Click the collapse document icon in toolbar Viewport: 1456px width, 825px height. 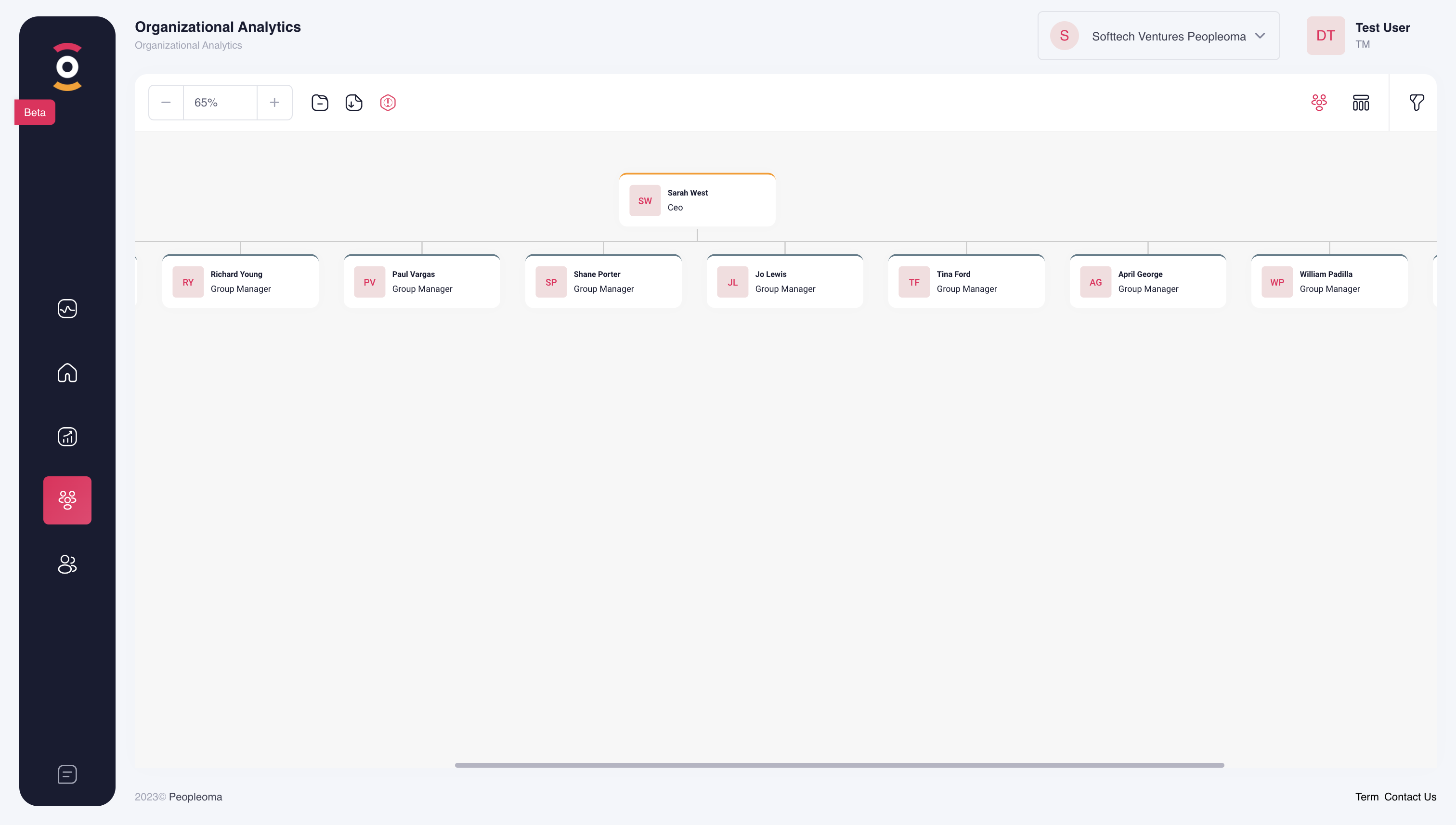[320, 103]
